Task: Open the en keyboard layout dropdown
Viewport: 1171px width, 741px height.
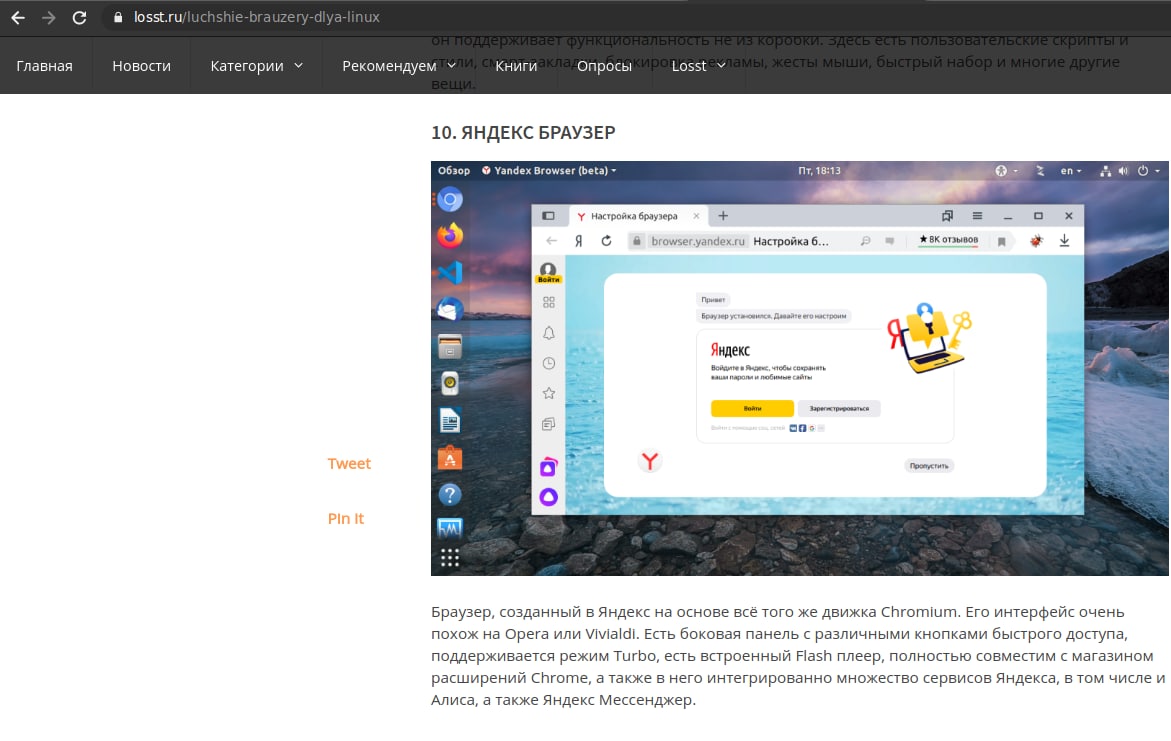Action: pyautogui.click(x=1071, y=170)
